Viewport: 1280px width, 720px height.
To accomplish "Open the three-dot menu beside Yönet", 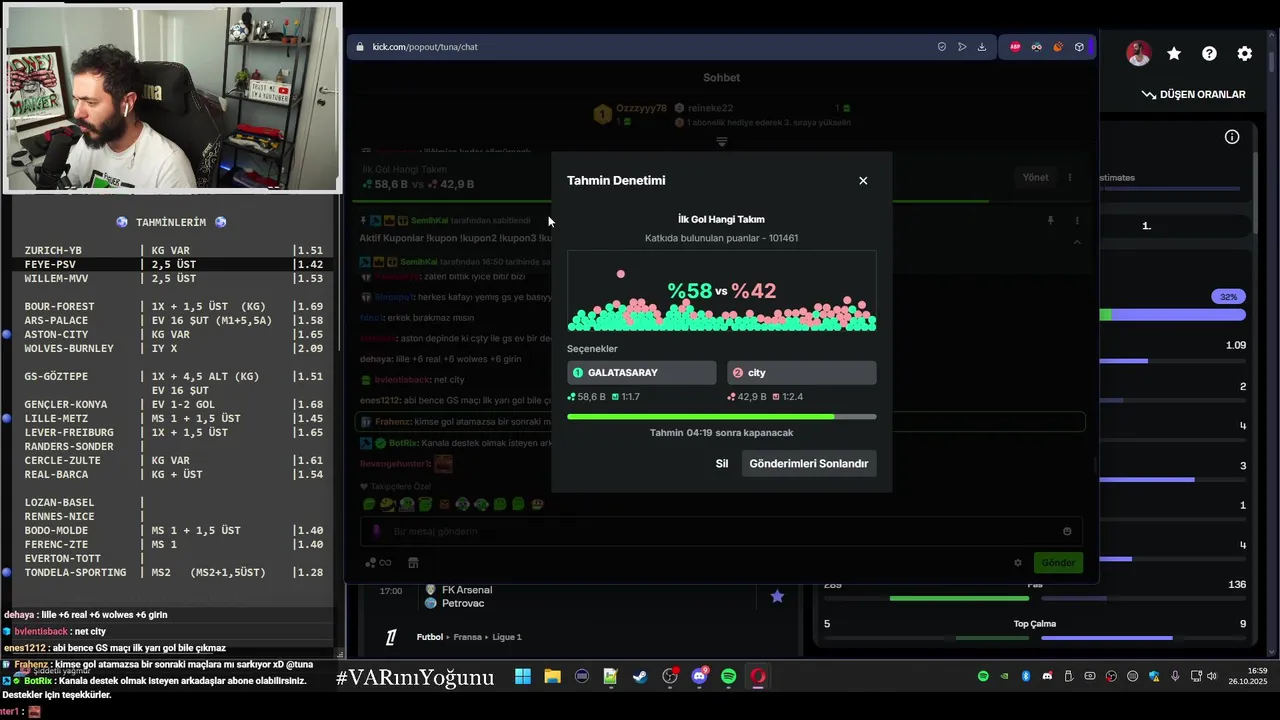I will (1070, 177).
